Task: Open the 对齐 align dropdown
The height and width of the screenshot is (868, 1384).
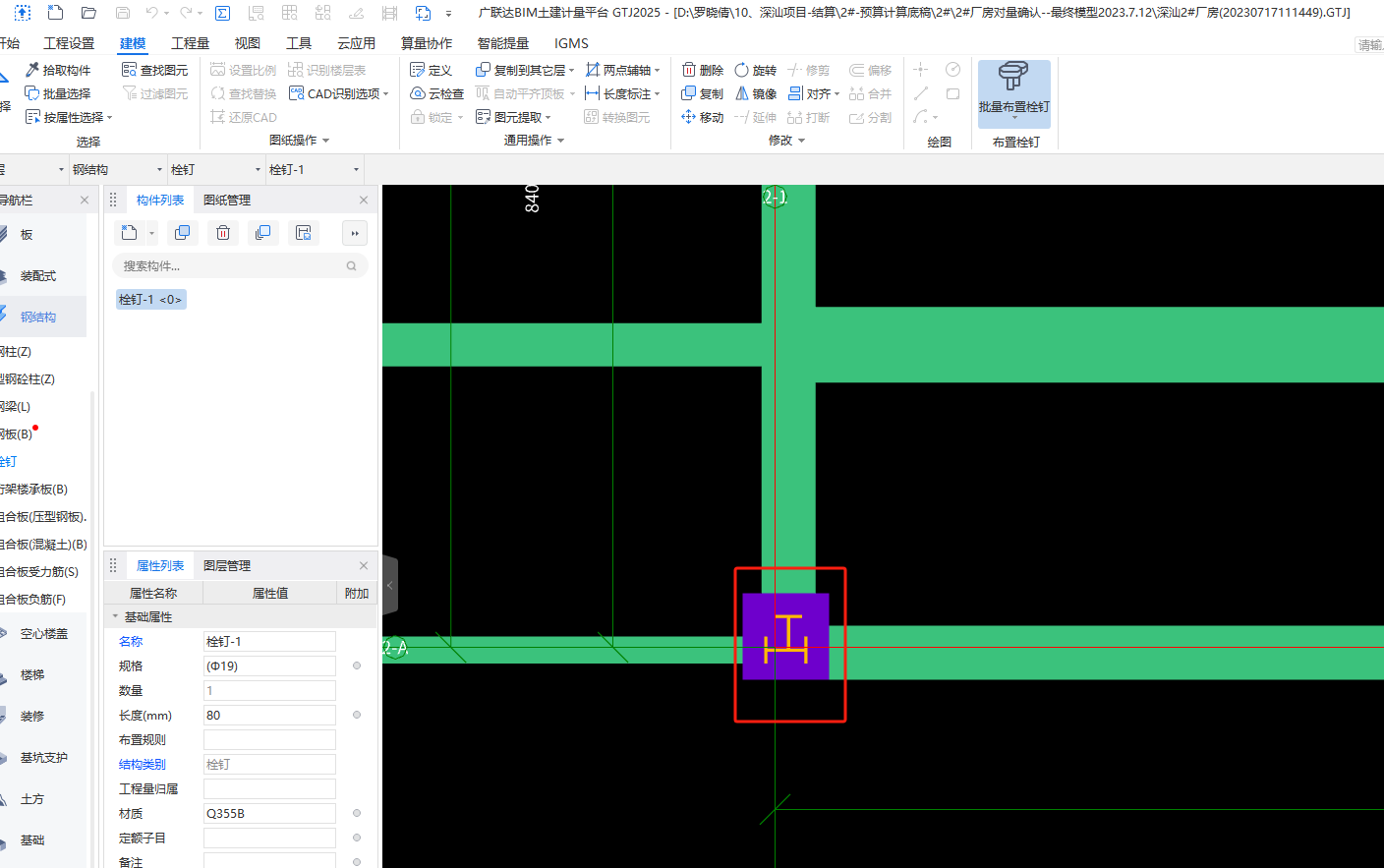Action: point(836,94)
